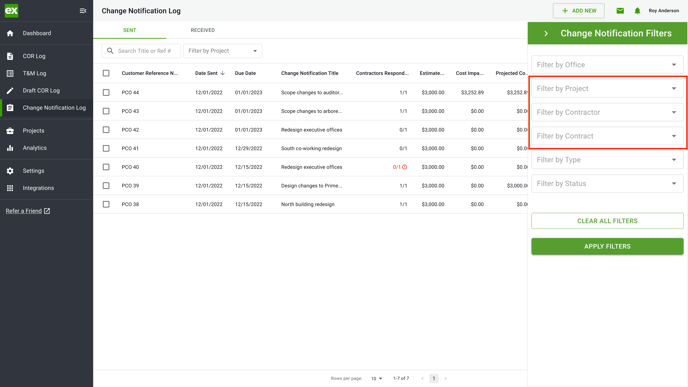
Task: Sort by Change Notification Title header
Action: [310, 73]
